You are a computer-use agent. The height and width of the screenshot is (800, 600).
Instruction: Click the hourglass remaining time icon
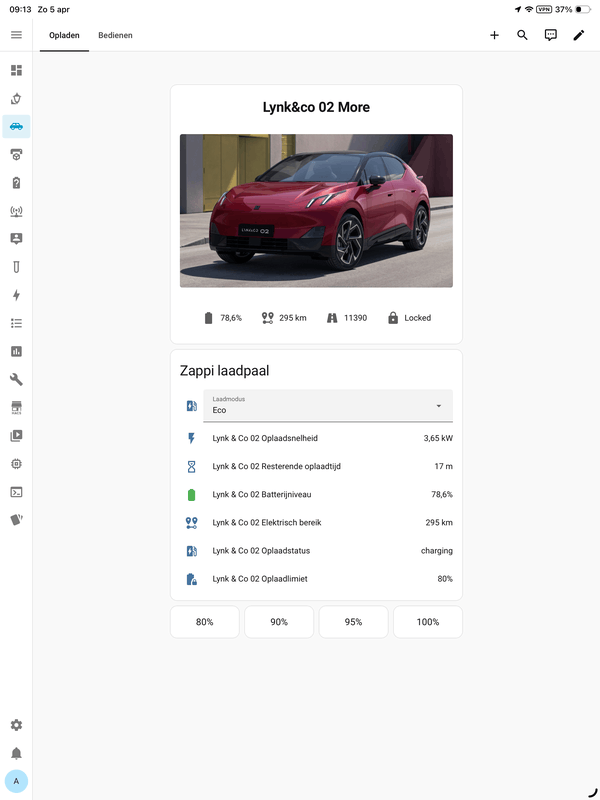[x=191, y=466]
